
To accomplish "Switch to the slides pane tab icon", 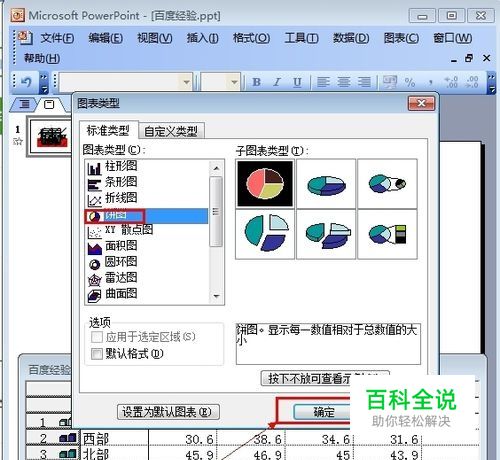I will [49, 104].
